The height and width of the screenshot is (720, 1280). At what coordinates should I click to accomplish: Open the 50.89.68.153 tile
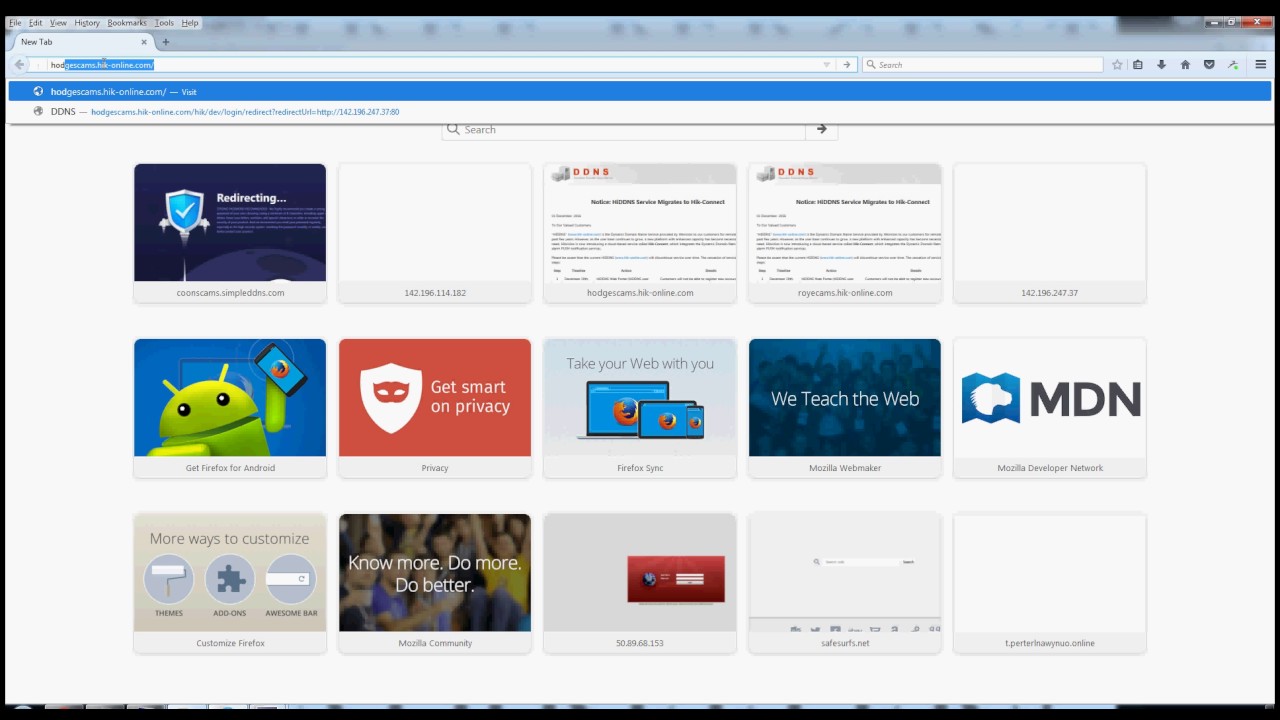(x=640, y=582)
